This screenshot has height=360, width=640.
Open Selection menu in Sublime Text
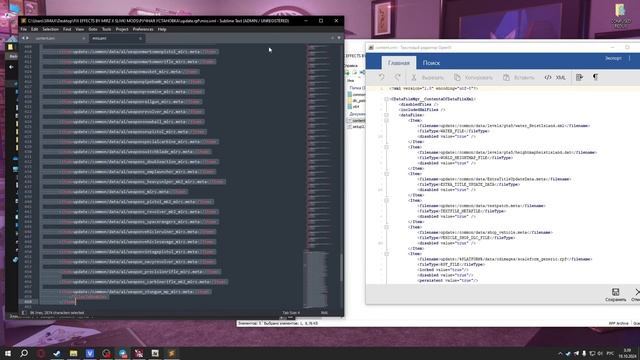[x=50, y=29]
